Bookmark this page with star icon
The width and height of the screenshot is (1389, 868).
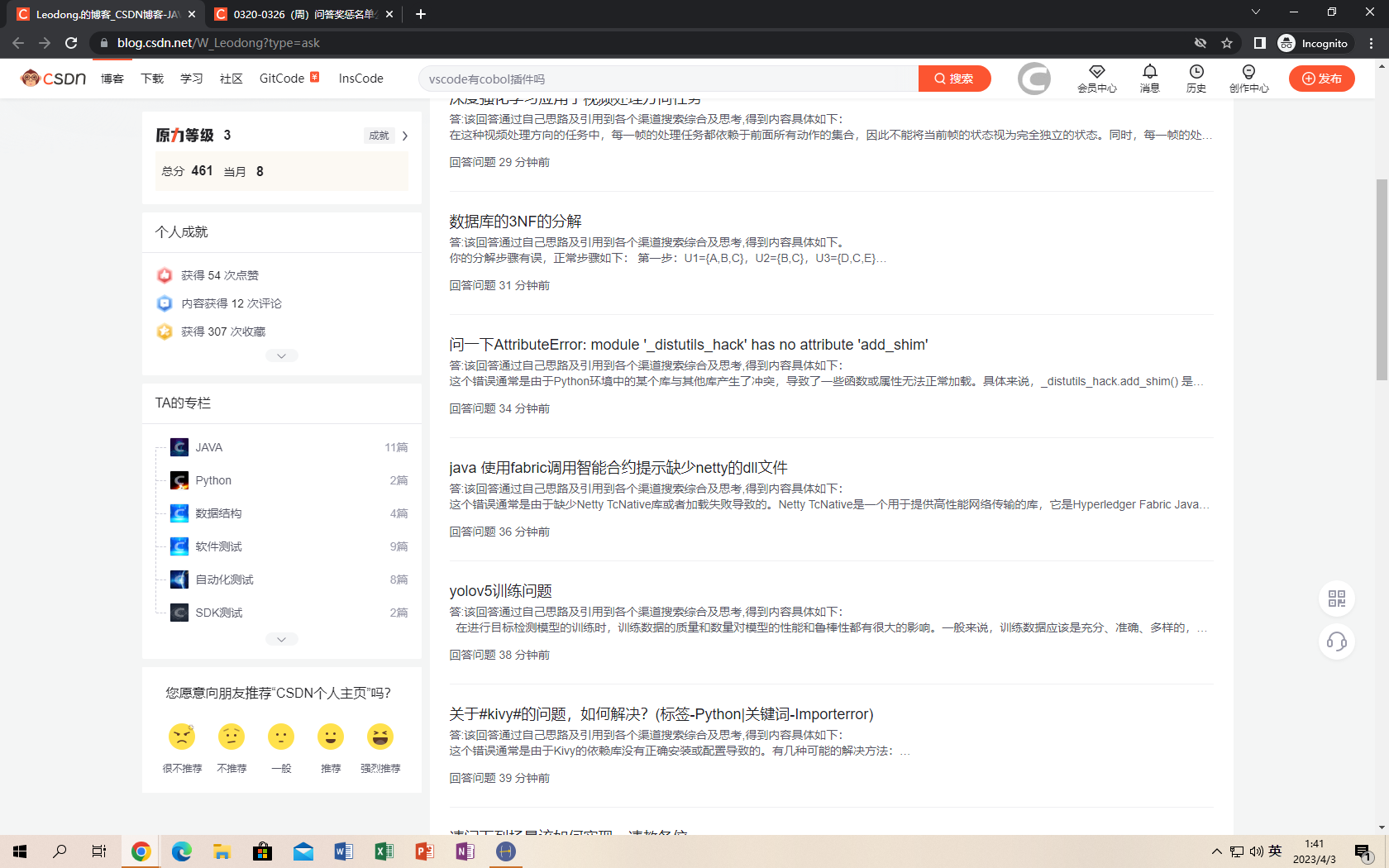pos(1227,43)
